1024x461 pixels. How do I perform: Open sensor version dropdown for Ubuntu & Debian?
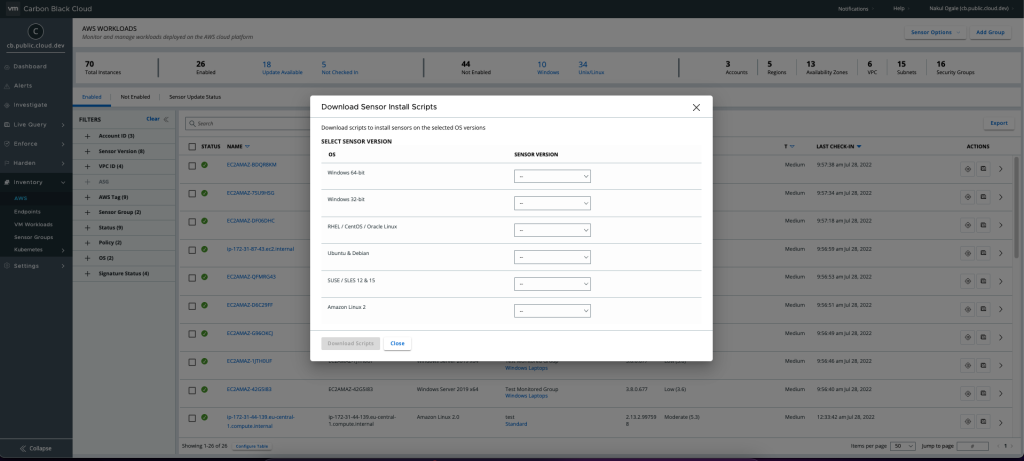click(552, 257)
